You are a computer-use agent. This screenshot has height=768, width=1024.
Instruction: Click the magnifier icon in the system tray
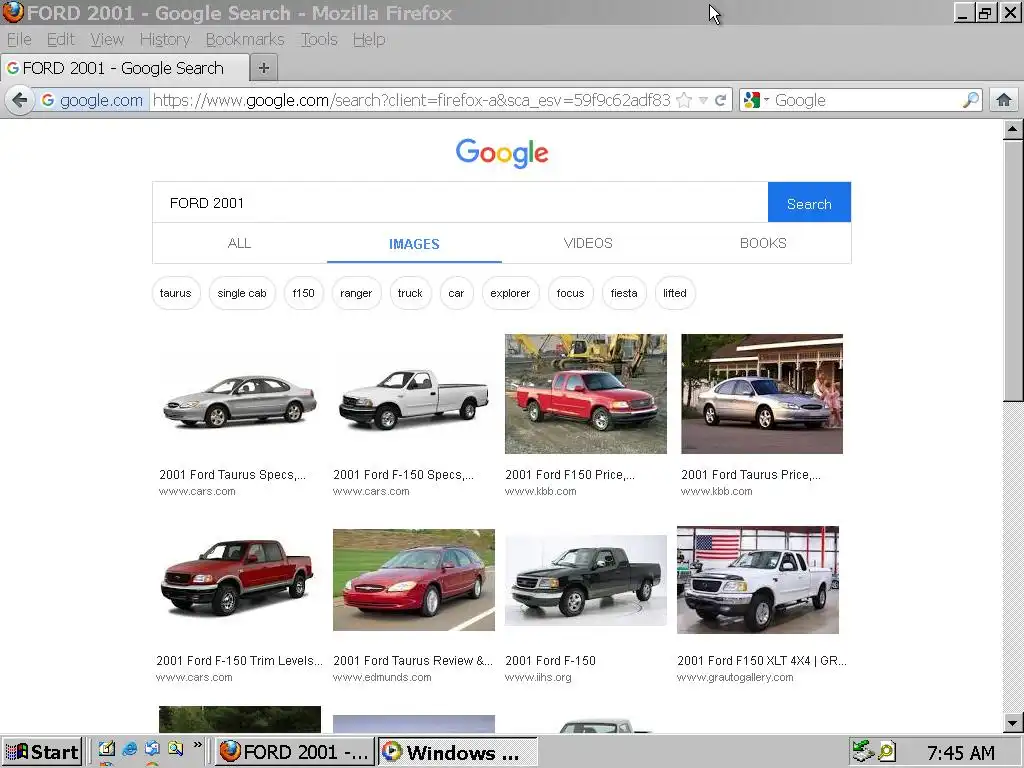[887, 752]
